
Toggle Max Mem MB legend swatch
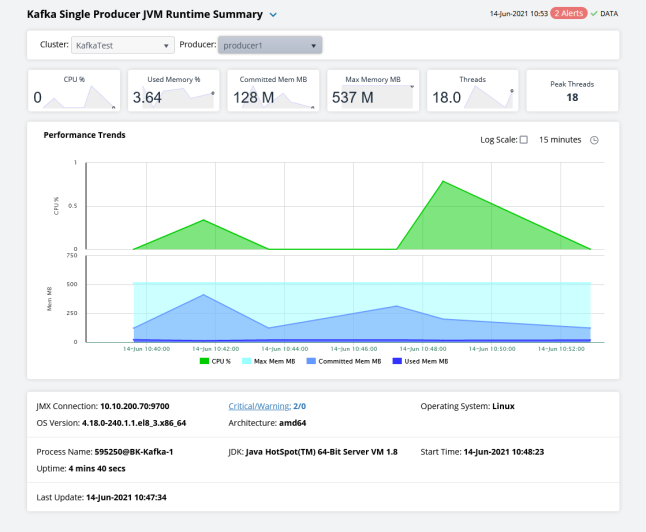click(247, 361)
